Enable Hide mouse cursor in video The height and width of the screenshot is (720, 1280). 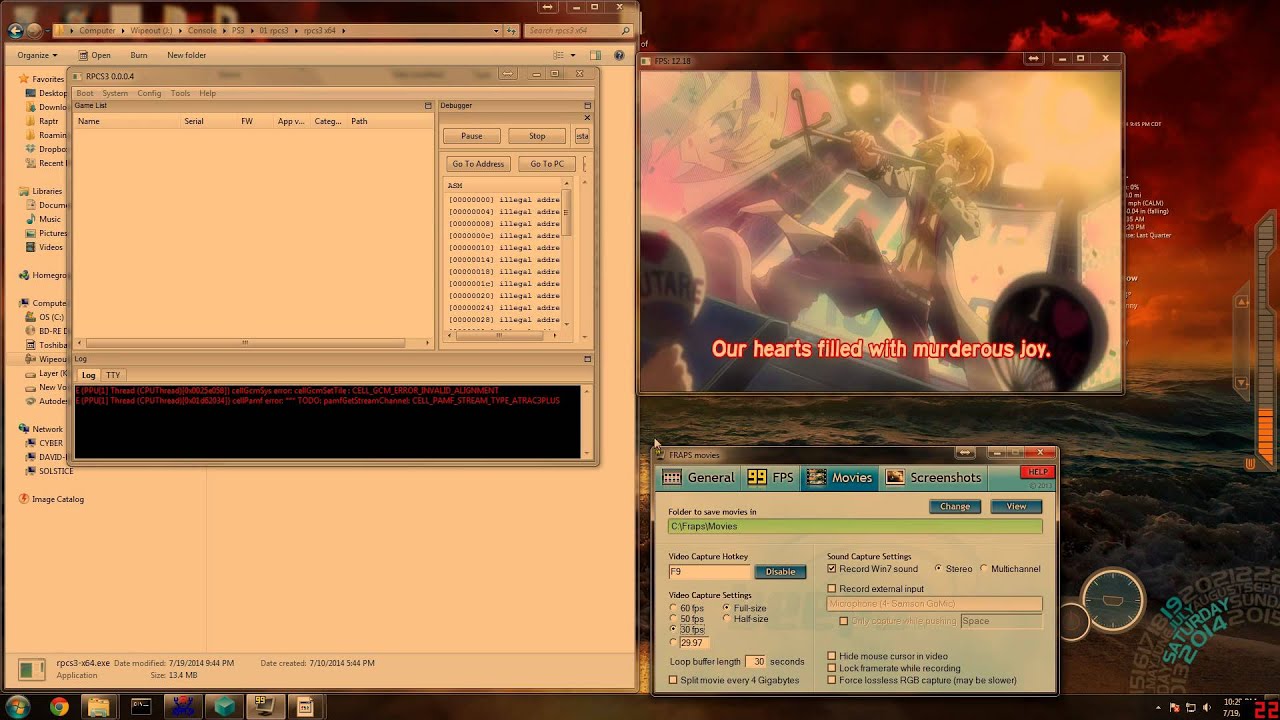coord(832,656)
